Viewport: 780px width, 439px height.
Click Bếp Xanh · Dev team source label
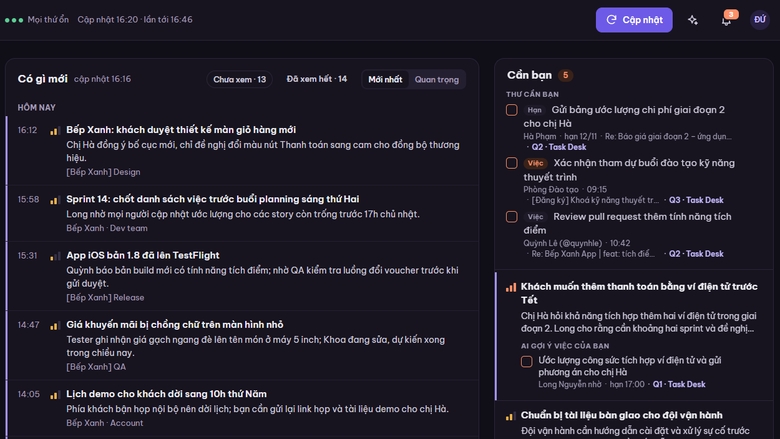106,228
